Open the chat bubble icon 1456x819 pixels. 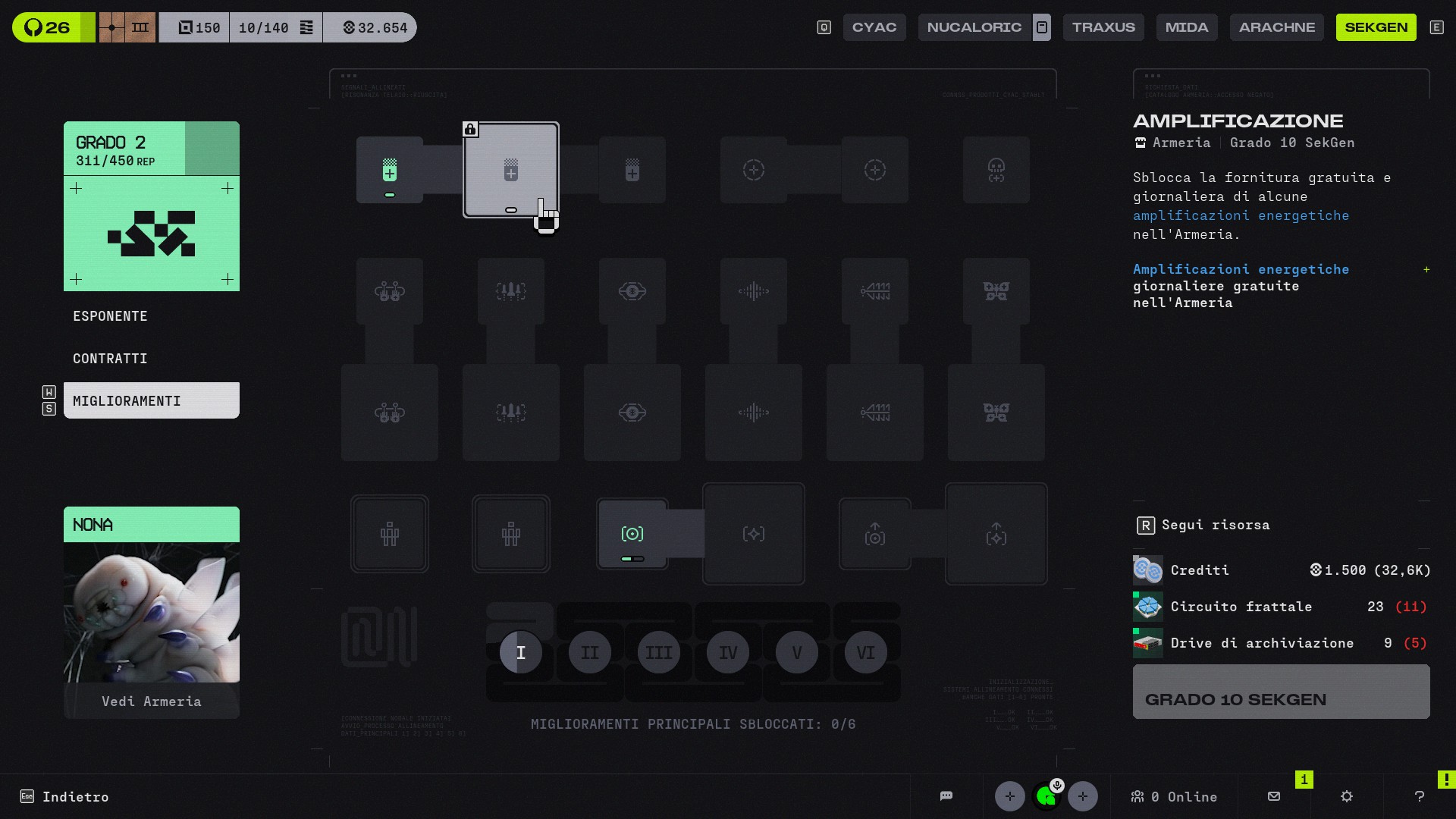(946, 796)
